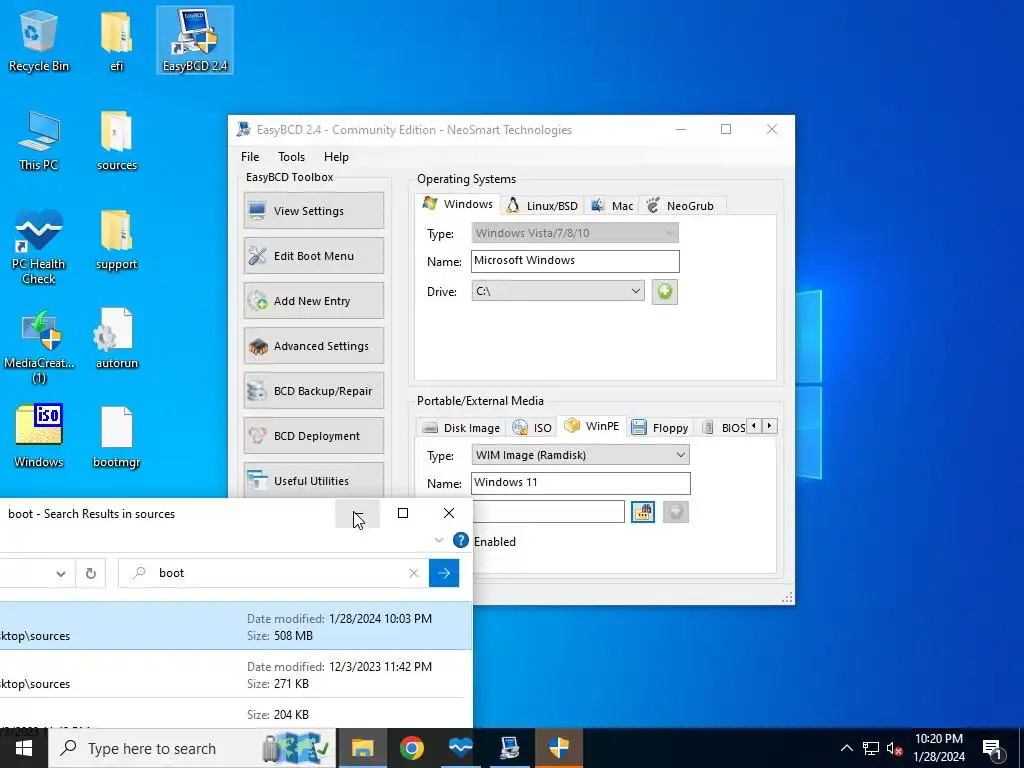Select the 271 KB search result row
The width and height of the screenshot is (1024, 768).
point(236,675)
